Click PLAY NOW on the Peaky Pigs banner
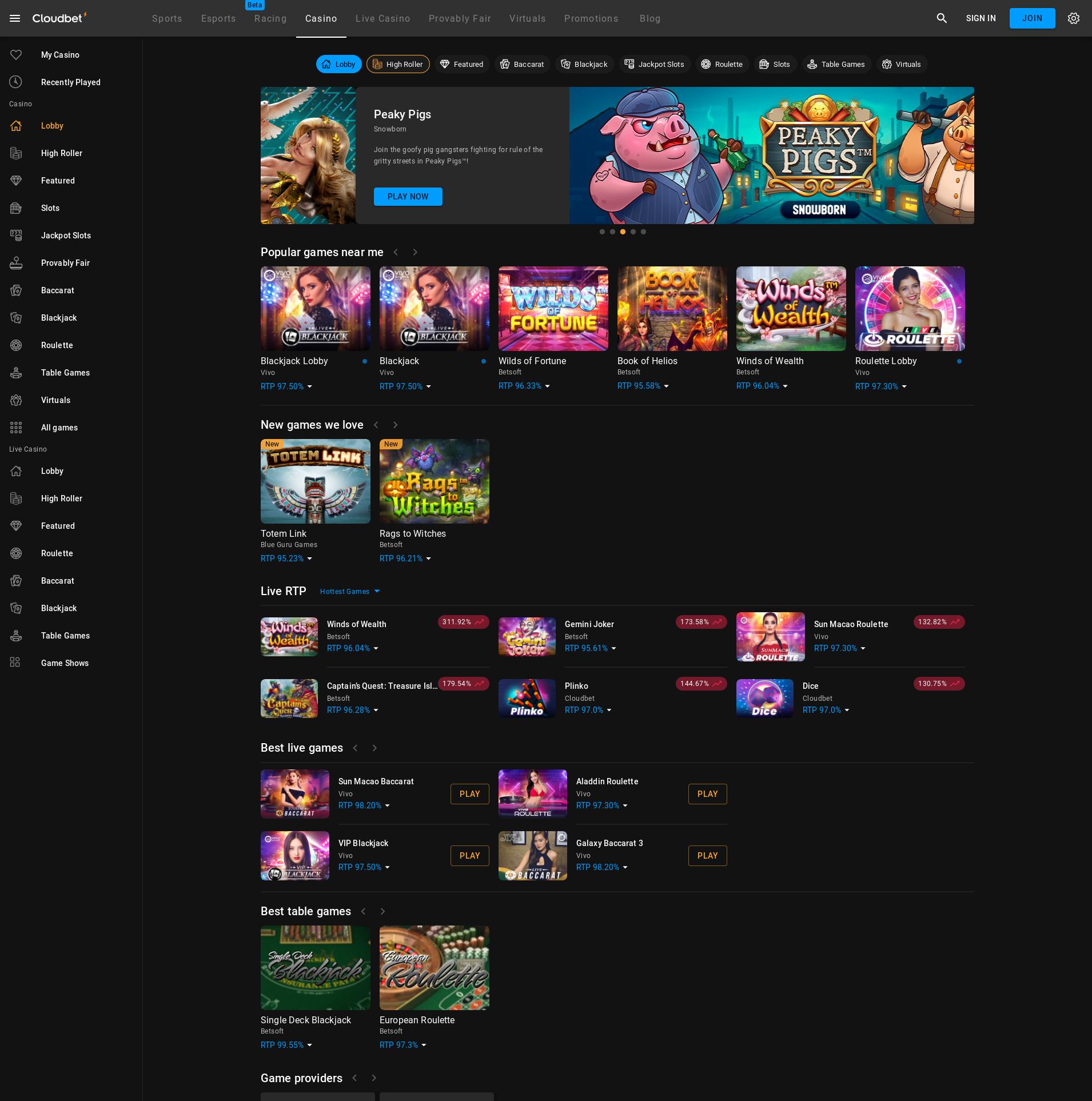Screen dimensions: 1092x1101 coord(408,197)
